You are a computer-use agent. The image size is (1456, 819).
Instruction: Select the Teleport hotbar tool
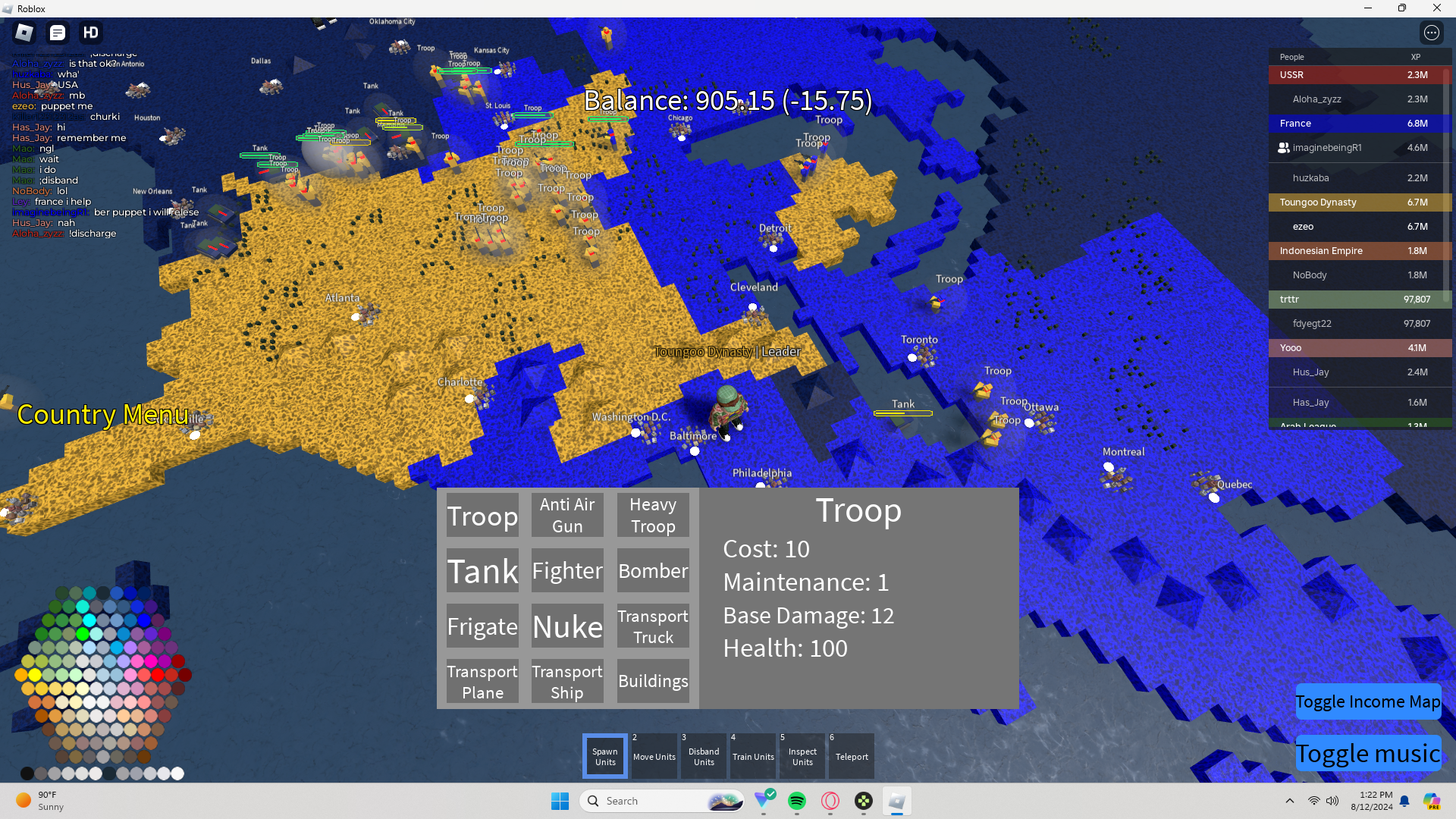pos(851,756)
